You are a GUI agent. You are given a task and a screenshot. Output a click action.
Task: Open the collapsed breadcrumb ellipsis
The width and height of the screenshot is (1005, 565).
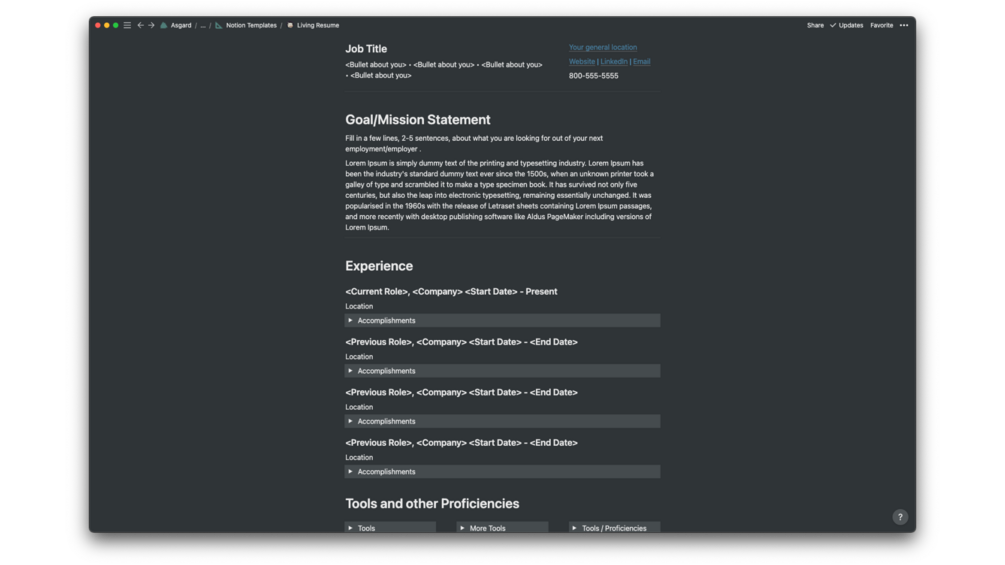pyautogui.click(x=203, y=25)
